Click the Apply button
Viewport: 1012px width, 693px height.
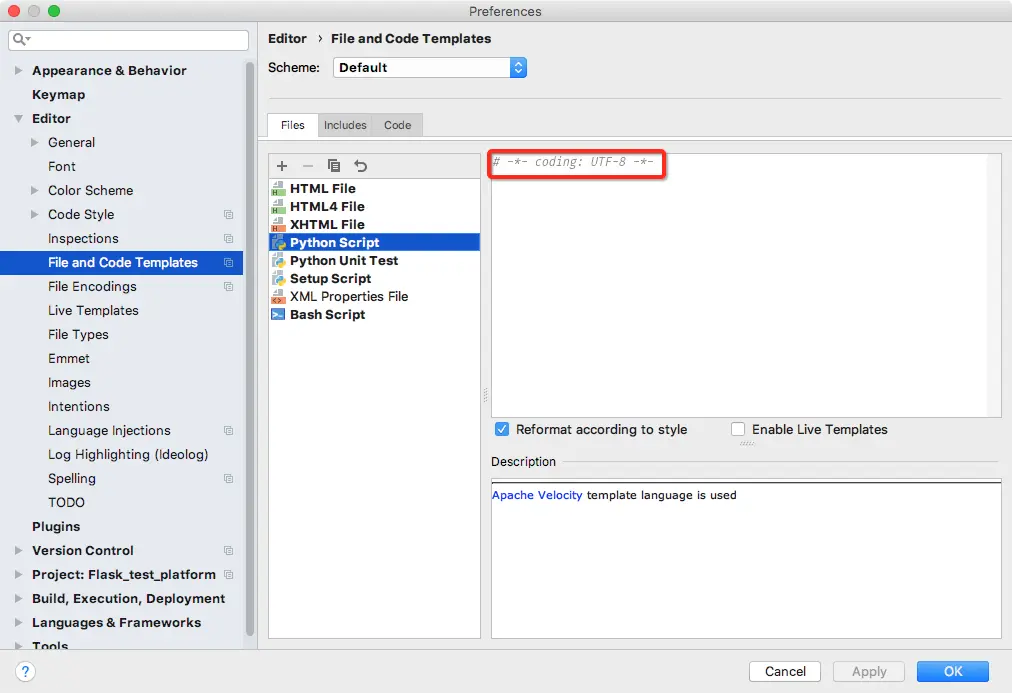(x=869, y=672)
